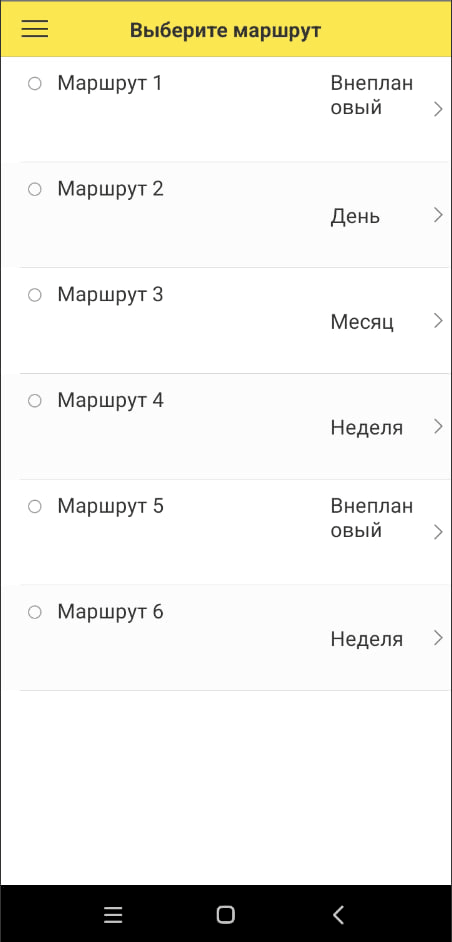452x942 pixels.
Task: Open Маршрут 6 chevron arrow
Action: [438, 638]
